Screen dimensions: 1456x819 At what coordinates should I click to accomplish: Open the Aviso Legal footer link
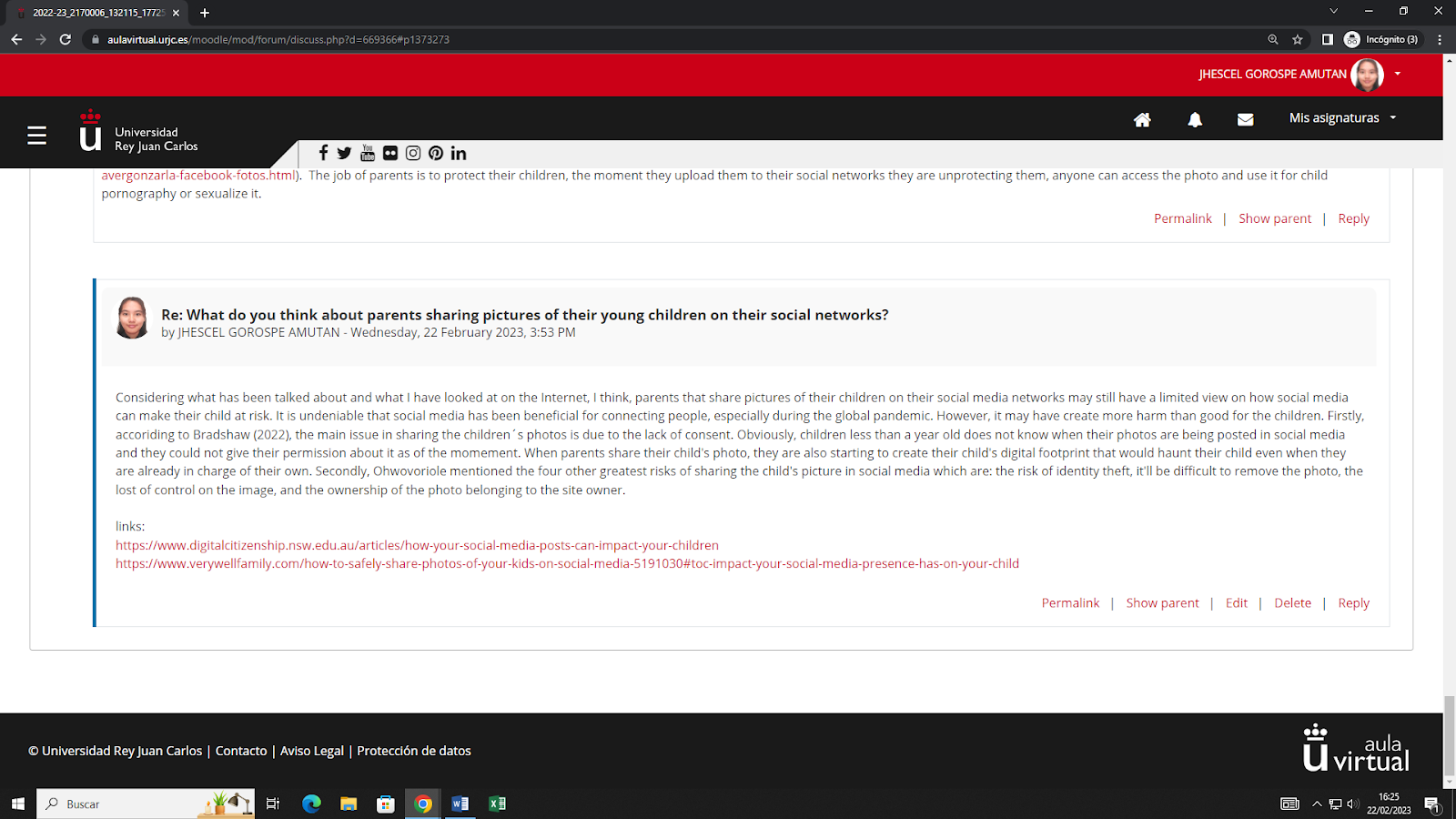click(x=312, y=751)
